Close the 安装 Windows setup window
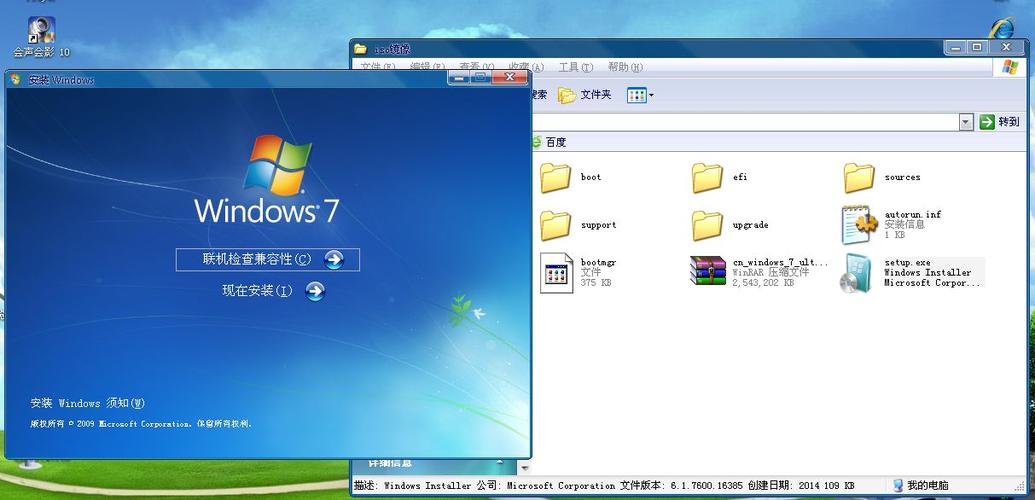Image resolution: width=1035 pixels, height=500 pixels. pos(511,77)
